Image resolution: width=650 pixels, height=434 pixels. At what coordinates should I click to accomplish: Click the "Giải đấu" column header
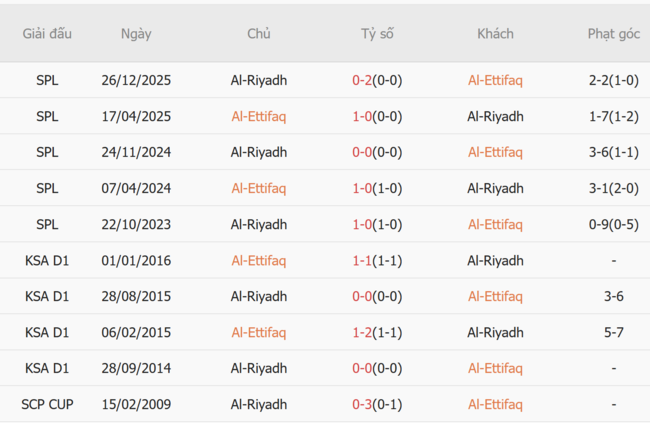tap(47, 33)
